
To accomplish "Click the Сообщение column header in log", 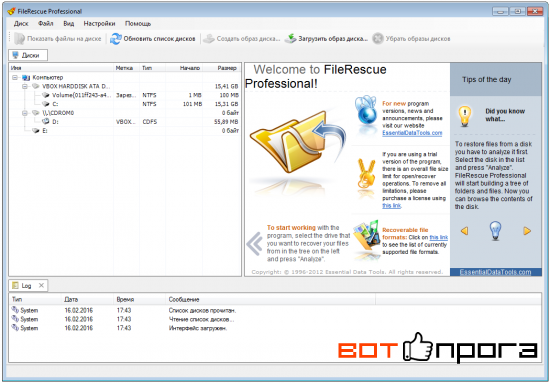I will (270, 300).
